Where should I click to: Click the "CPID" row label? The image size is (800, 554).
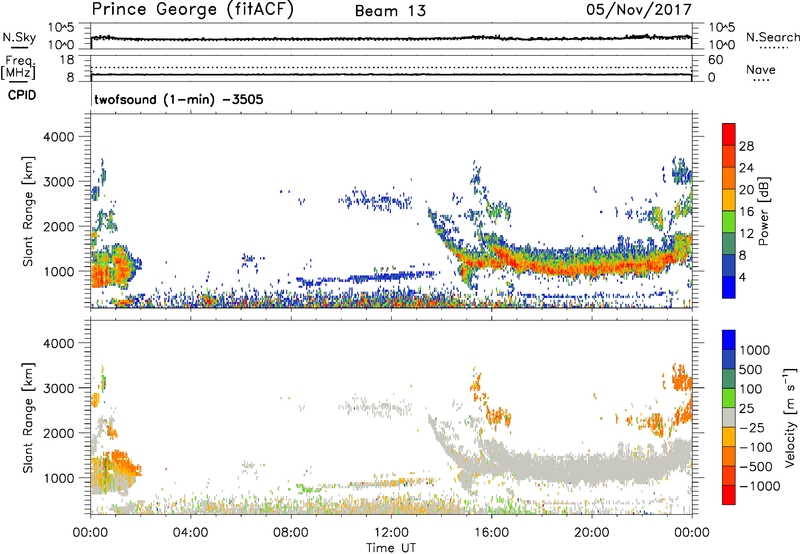(22, 95)
